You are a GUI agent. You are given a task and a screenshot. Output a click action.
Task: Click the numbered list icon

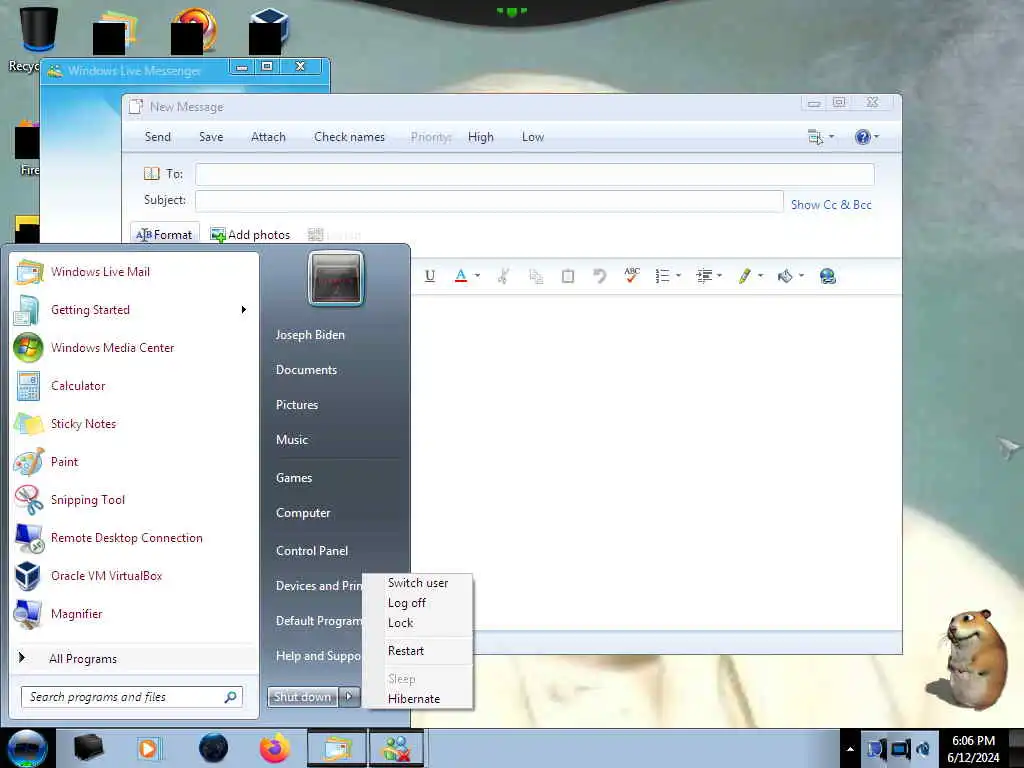coord(662,276)
